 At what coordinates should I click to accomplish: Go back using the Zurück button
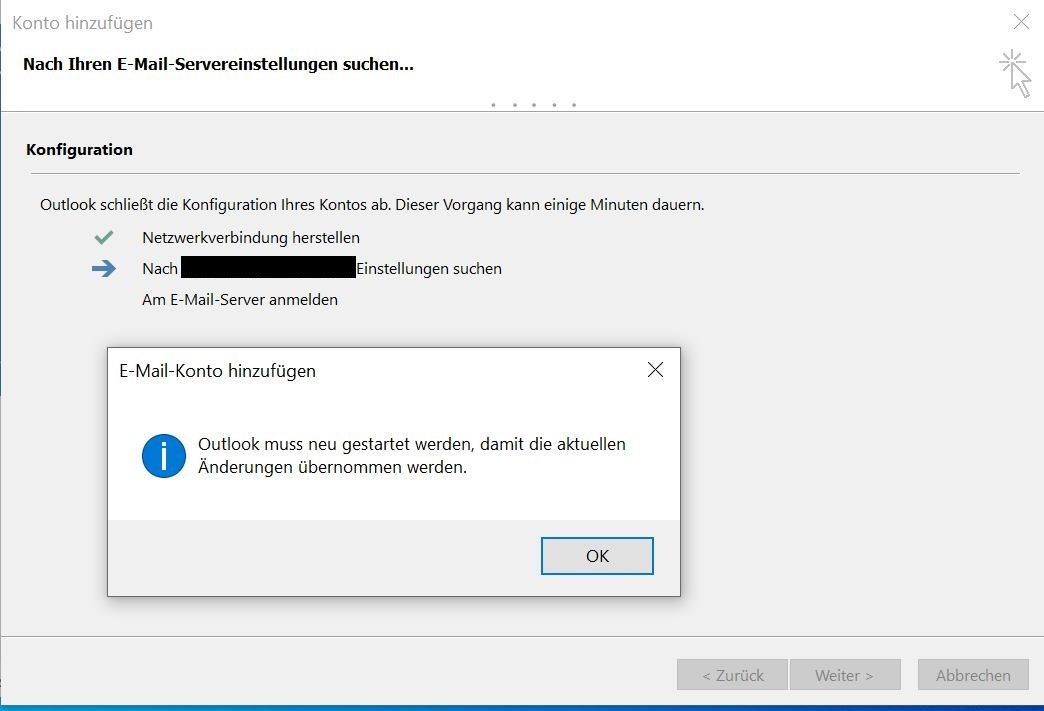(x=732, y=674)
